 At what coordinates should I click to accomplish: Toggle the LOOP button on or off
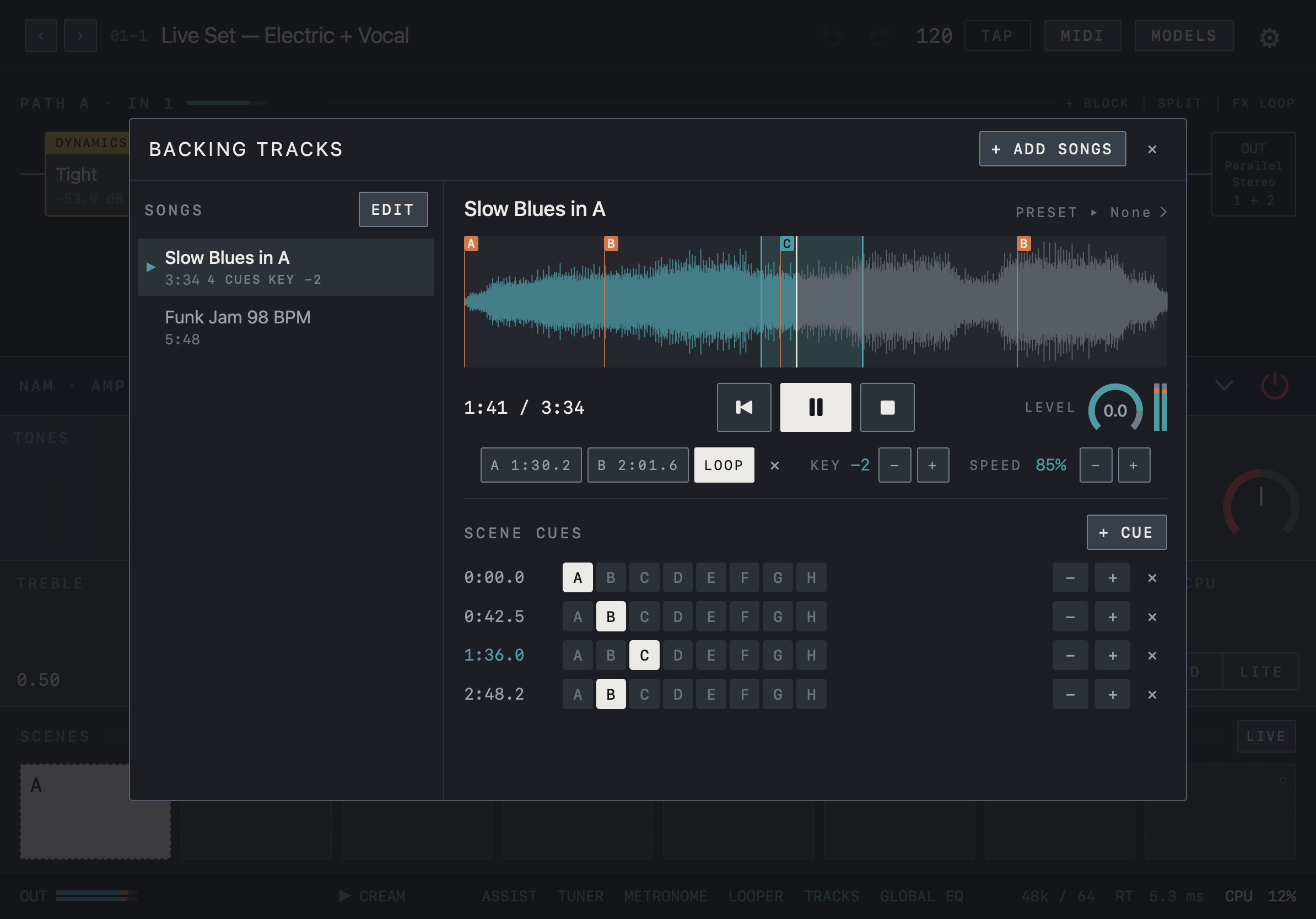point(724,465)
